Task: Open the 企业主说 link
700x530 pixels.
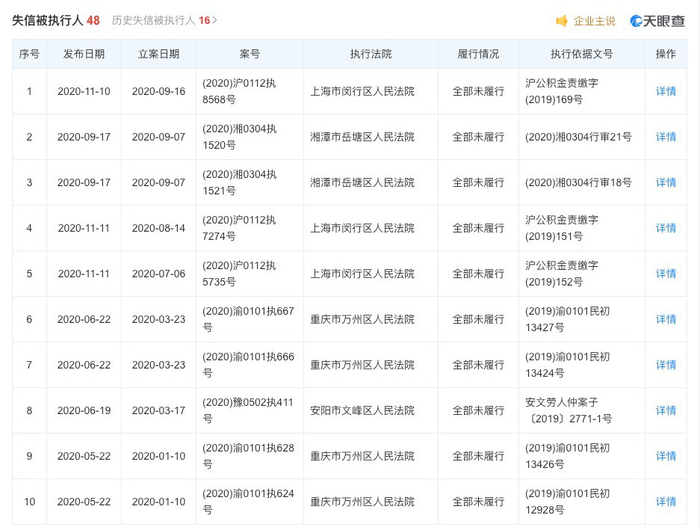Action: (594, 21)
